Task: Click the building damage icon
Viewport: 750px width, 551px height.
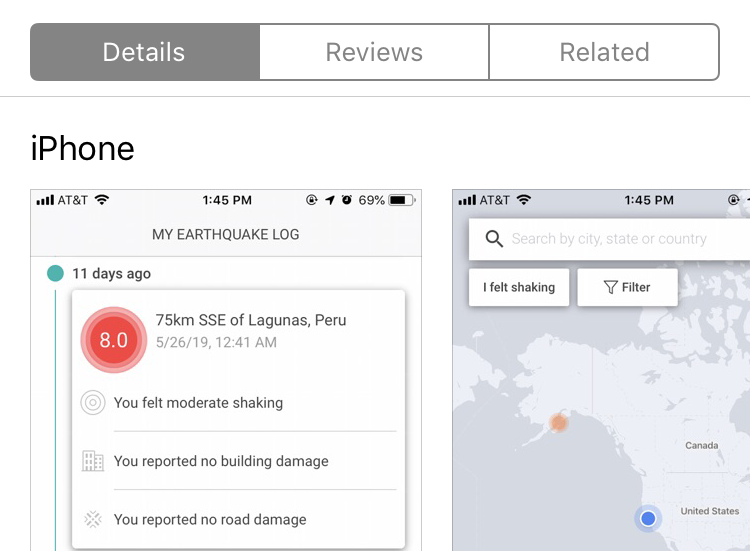Action: click(x=93, y=461)
